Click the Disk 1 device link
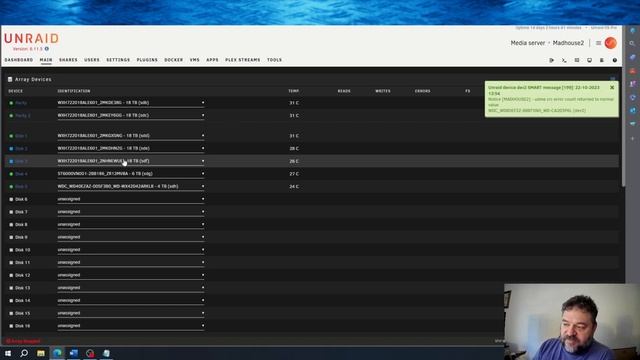Viewport: 640px width, 360px height. point(21,136)
